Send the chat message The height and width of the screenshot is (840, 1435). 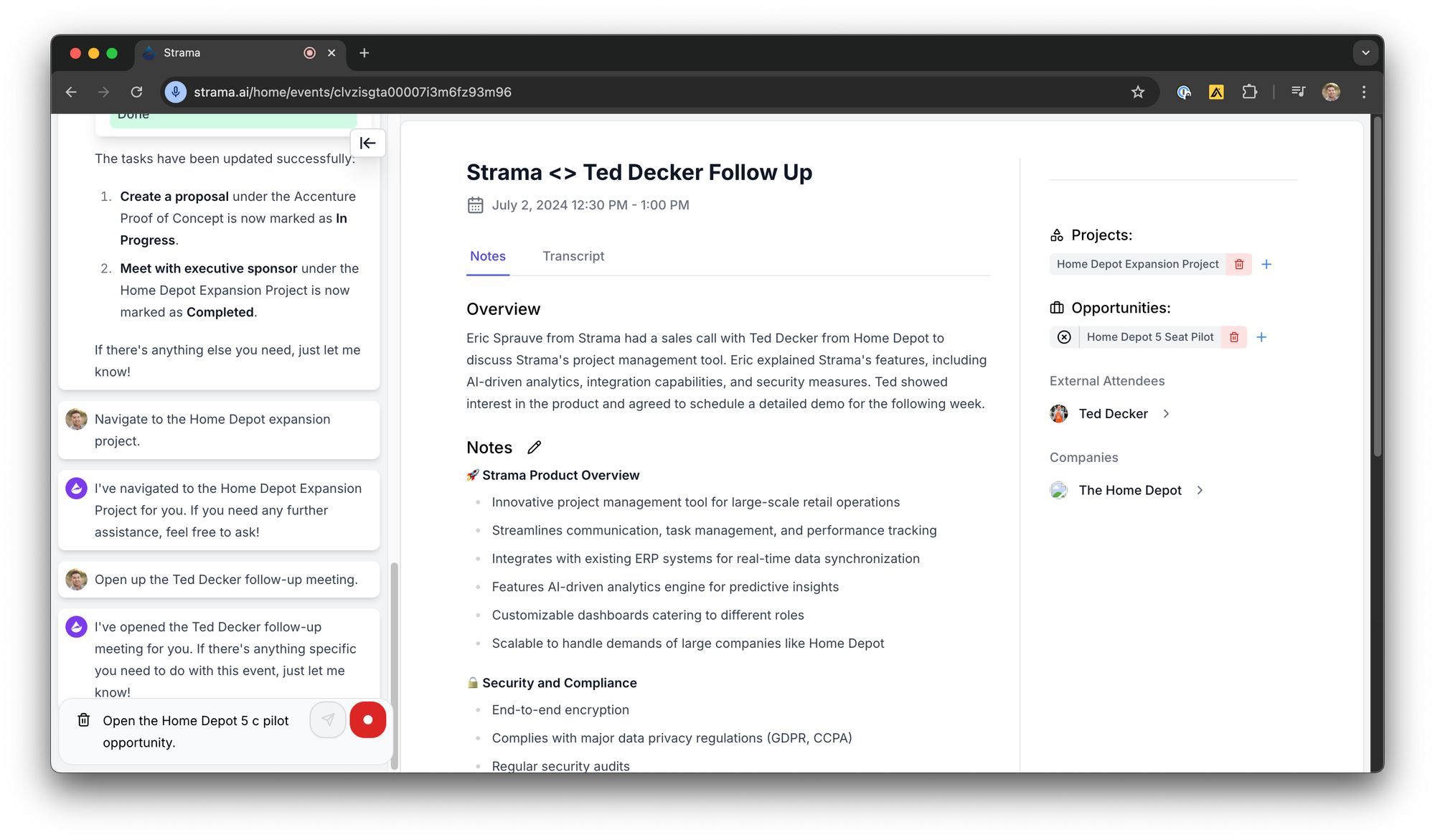tap(328, 719)
